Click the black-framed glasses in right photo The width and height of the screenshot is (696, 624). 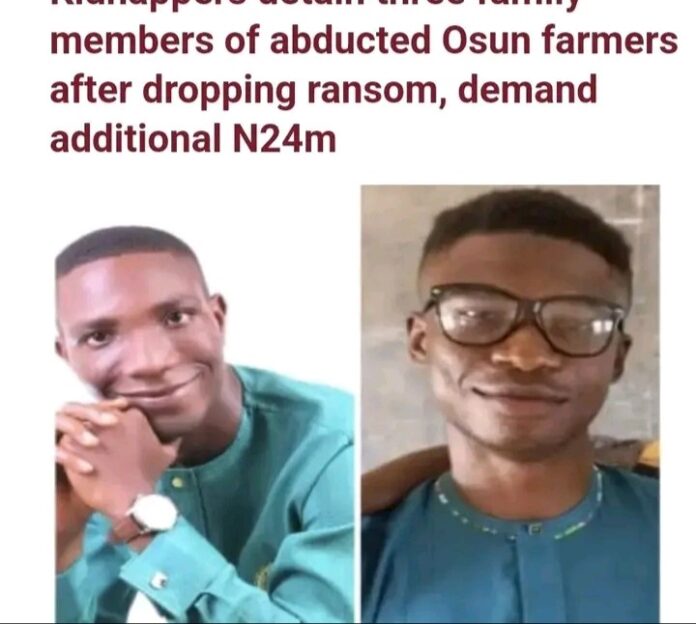pyautogui.click(x=525, y=320)
